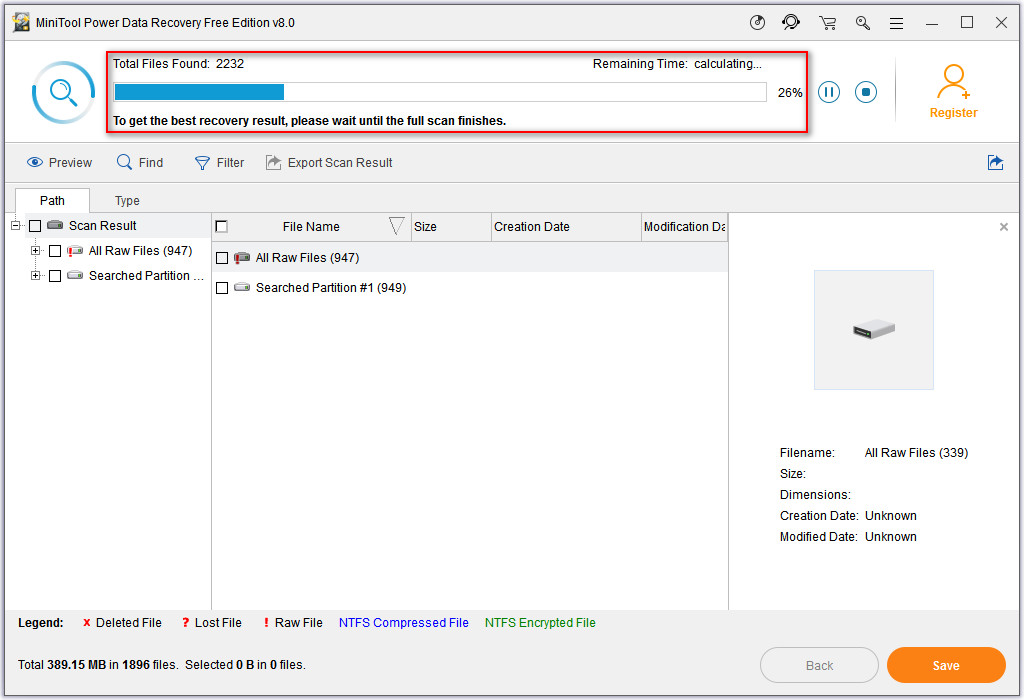Click the drive preview thumbnail
Screen dimensions: 1024x700
pos(874,330)
